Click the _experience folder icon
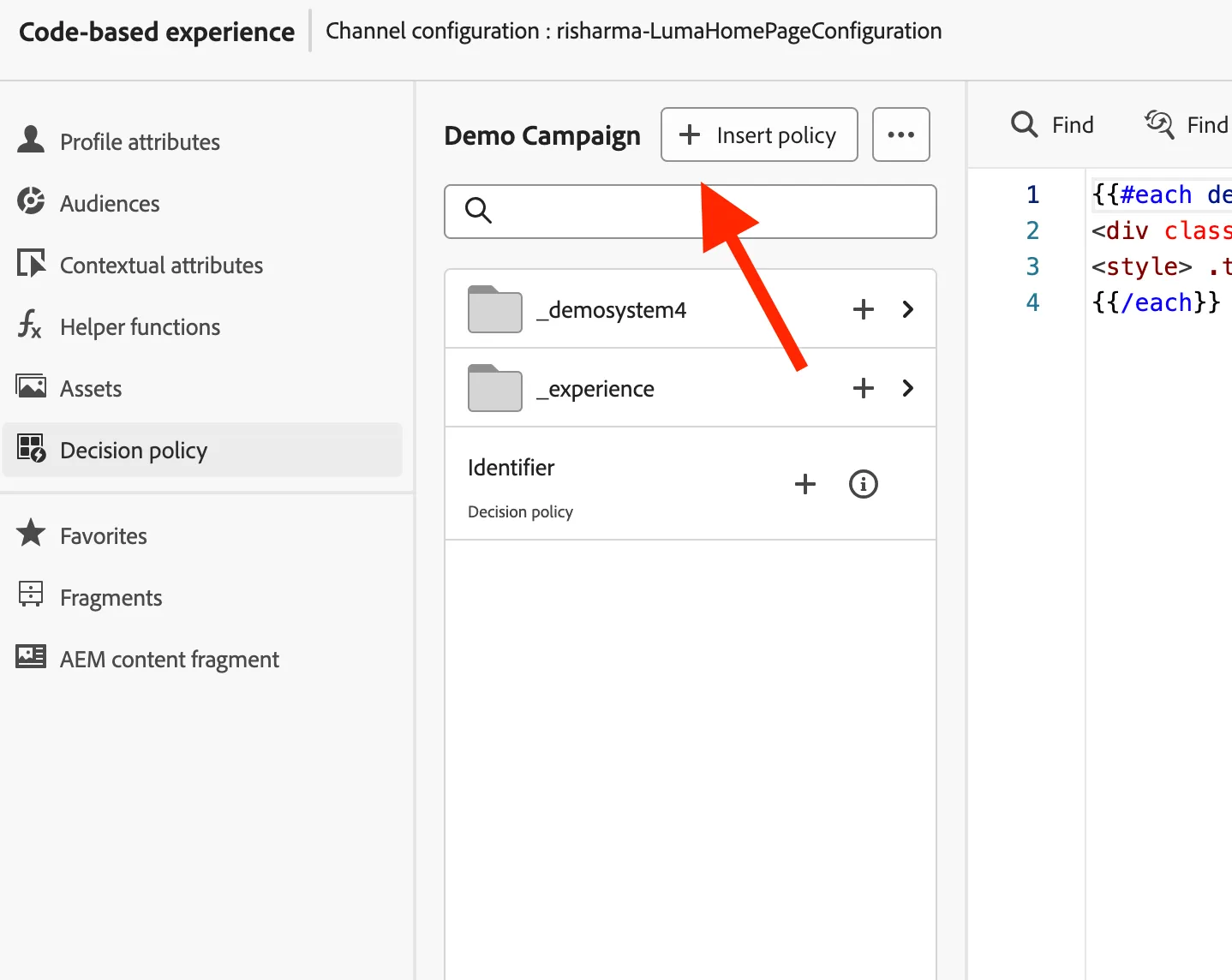1232x980 pixels. pyautogui.click(x=495, y=388)
